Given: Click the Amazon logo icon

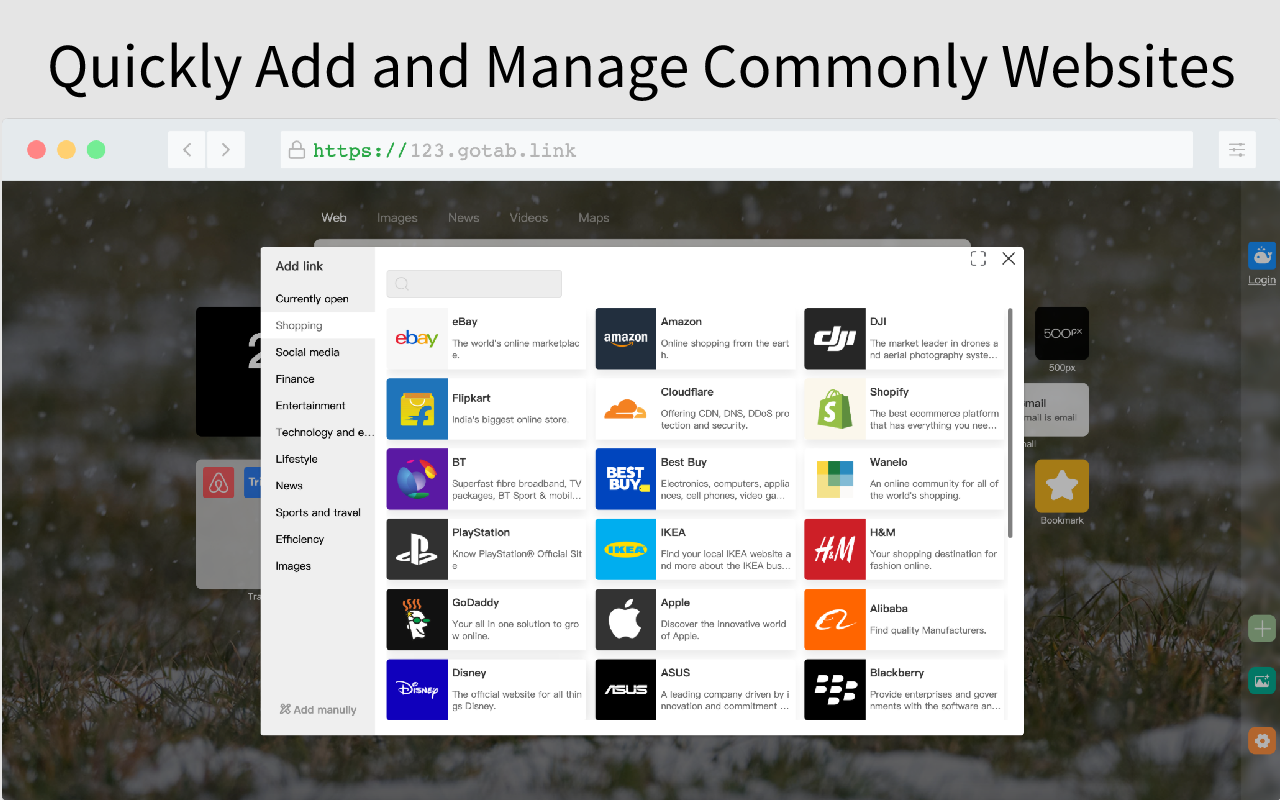Looking at the screenshot, I should pyautogui.click(x=626, y=339).
